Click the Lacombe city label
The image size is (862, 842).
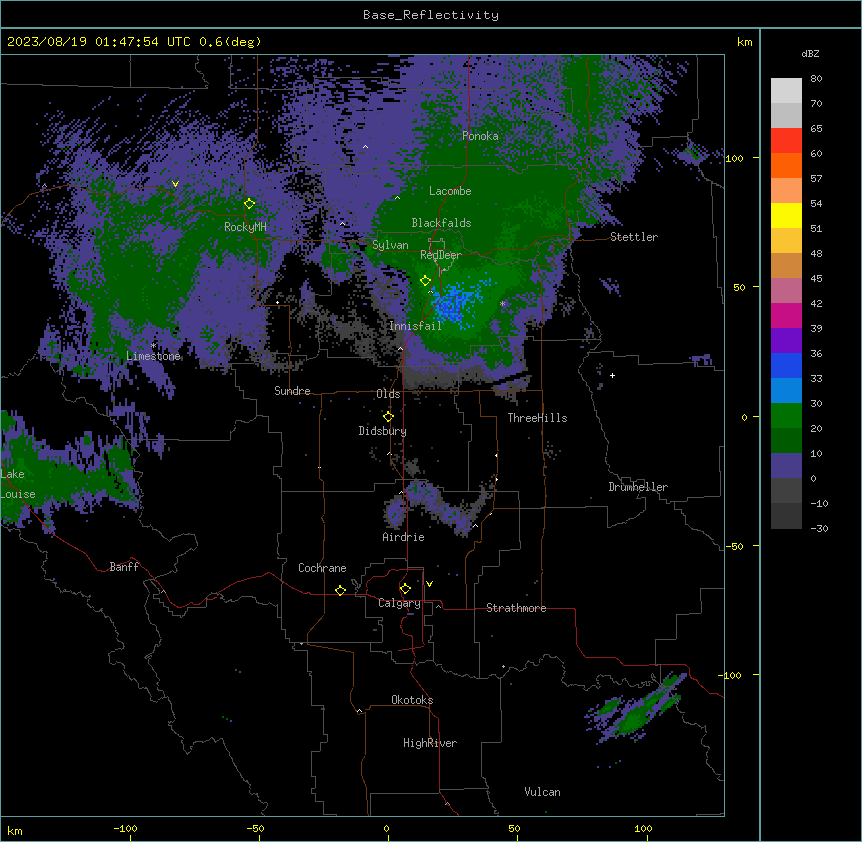click(x=450, y=191)
